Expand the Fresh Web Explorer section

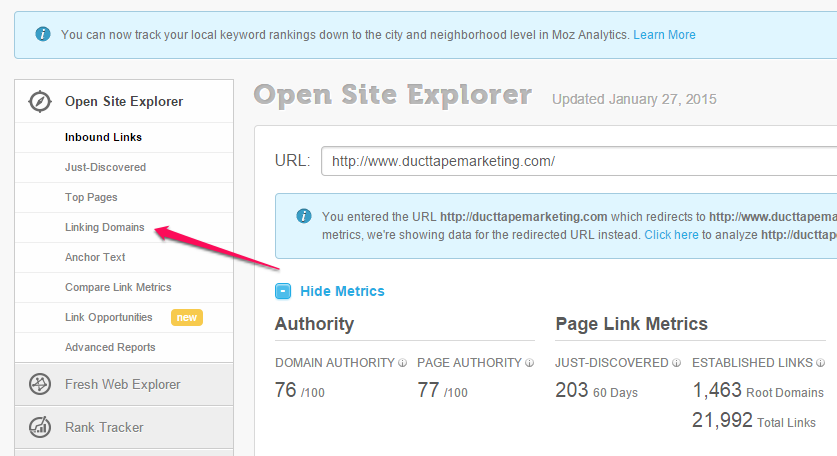click(x=124, y=384)
